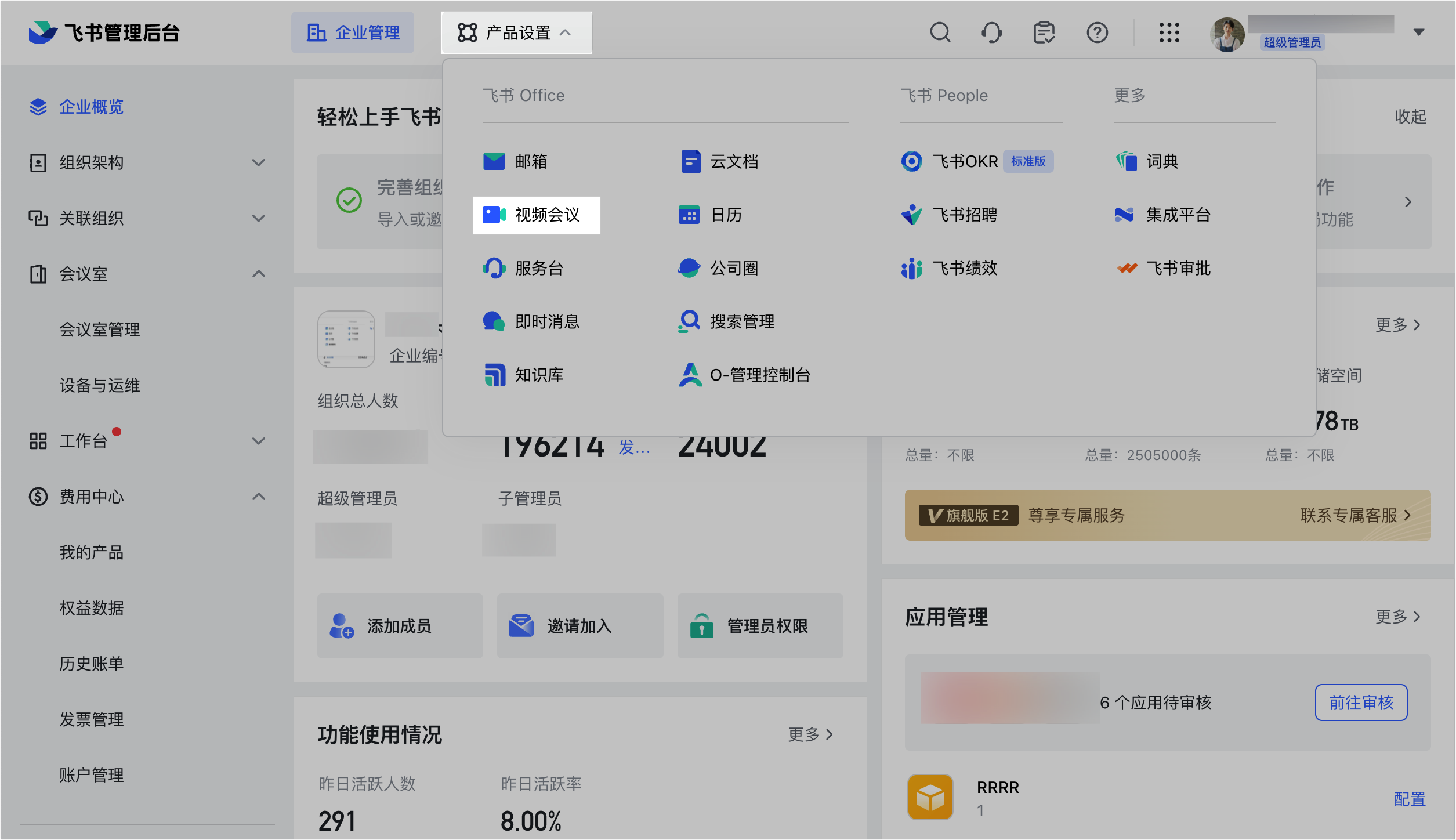Image resolution: width=1456 pixels, height=840 pixels.
Task: Click the RRRR app box icon
Action: tap(930, 796)
